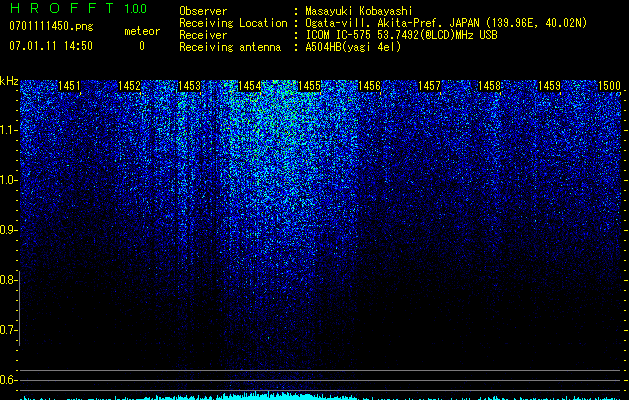Click the cyan signal-level graph at bottom
This screenshot has height=400, width=629.
(x=321, y=396)
